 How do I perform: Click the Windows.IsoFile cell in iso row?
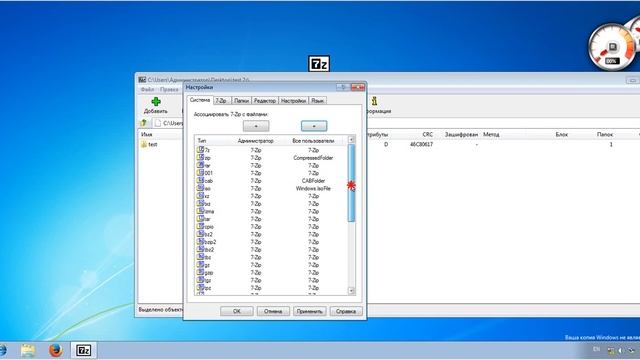tap(313, 188)
